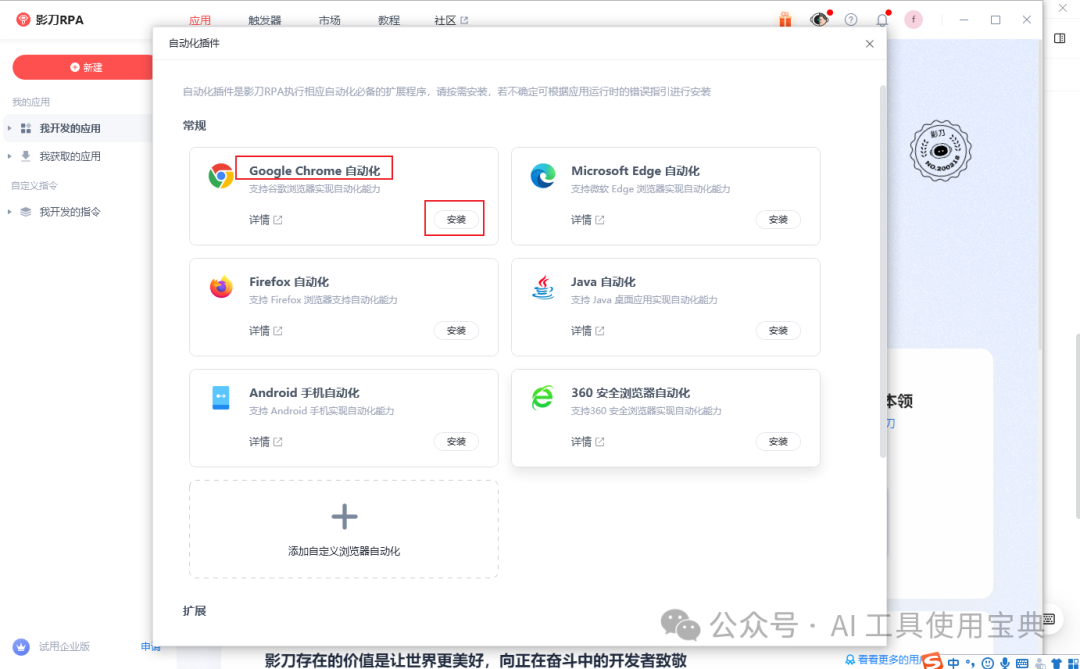
Task: Open the help question mark icon
Action: coord(851,20)
